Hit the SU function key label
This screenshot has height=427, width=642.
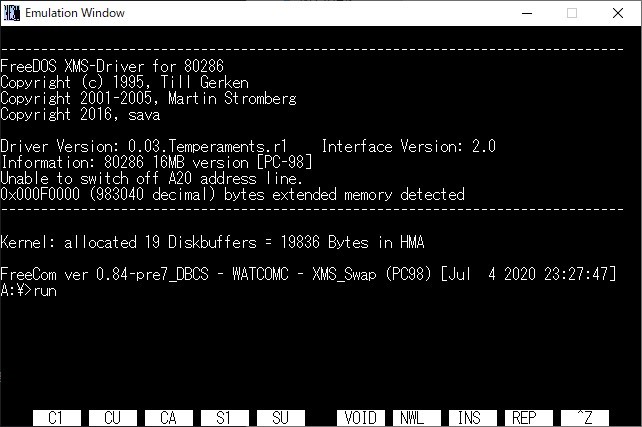281,418
